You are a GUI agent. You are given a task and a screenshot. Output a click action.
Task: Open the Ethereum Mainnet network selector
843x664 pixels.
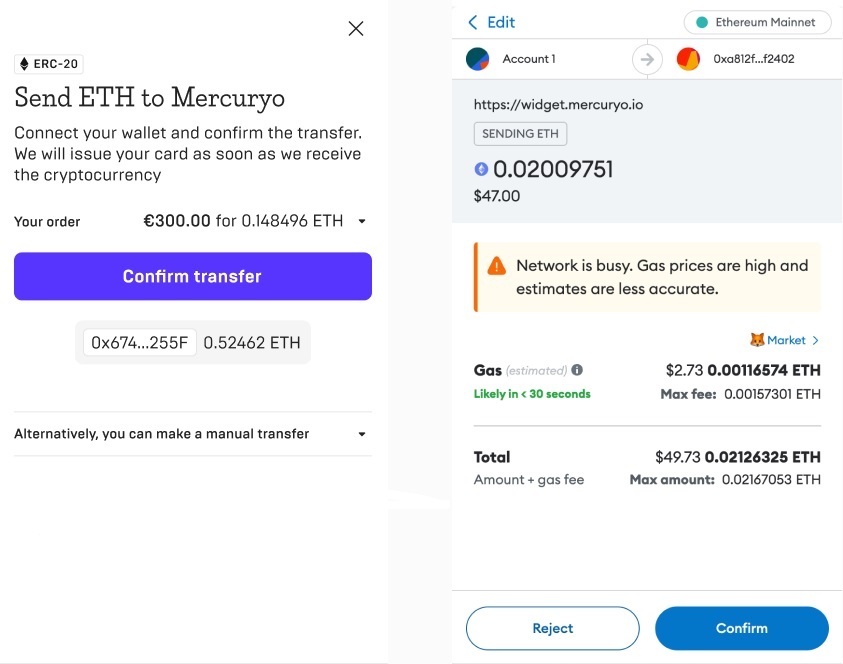point(755,22)
